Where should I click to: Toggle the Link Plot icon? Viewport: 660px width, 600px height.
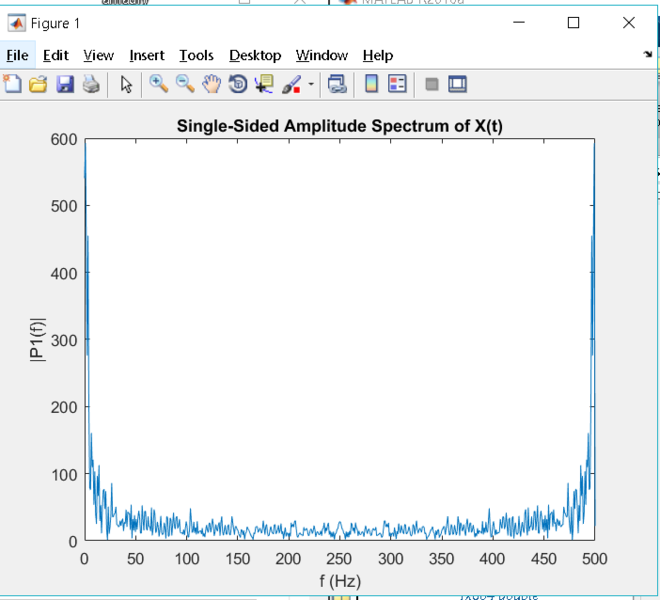coord(337,85)
